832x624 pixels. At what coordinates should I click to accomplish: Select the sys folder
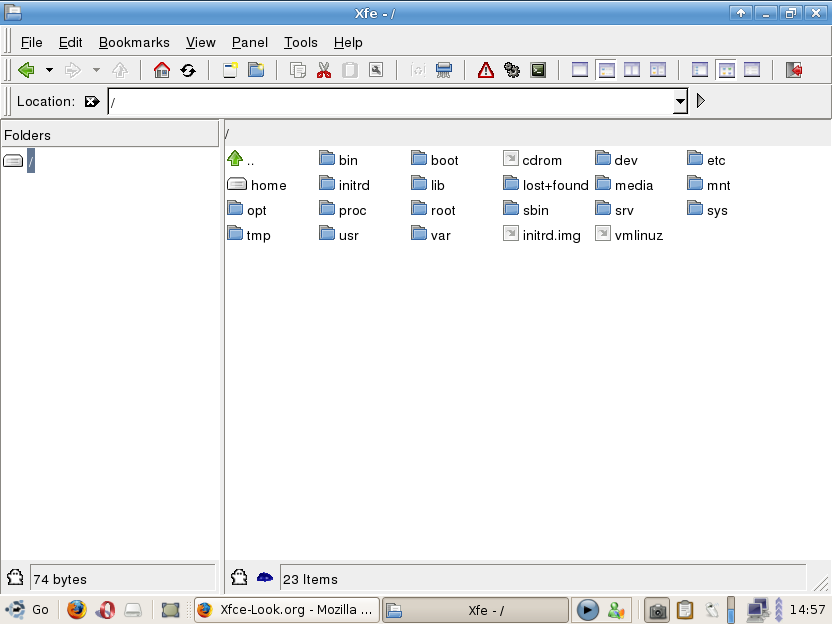coord(707,210)
